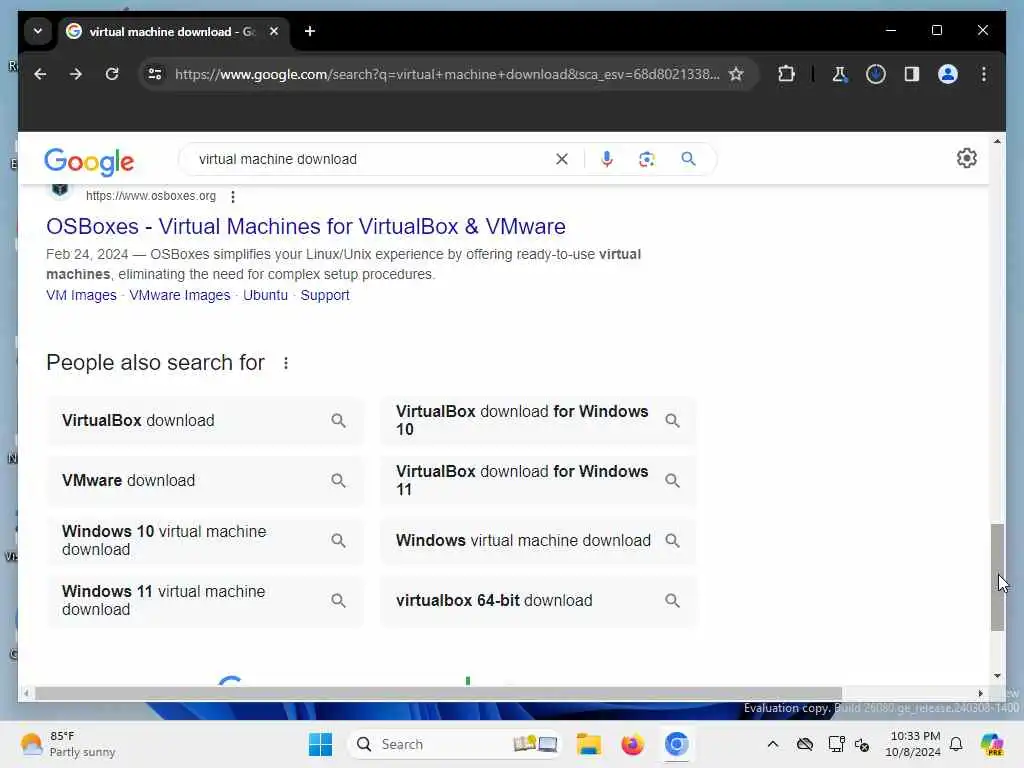Open a new browser tab
1024x768 pixels.
[310, 31]
